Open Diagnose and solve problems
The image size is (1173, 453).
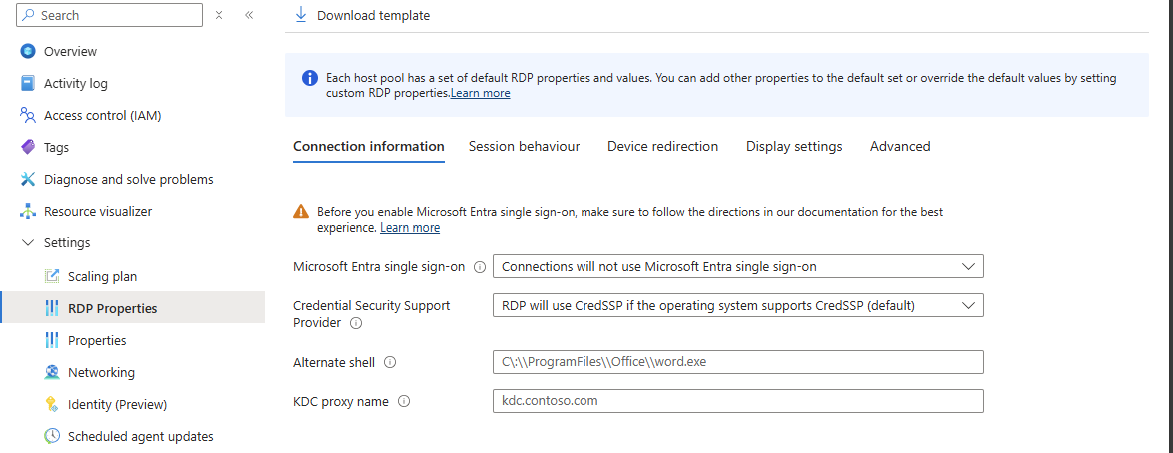pos(128,179)
